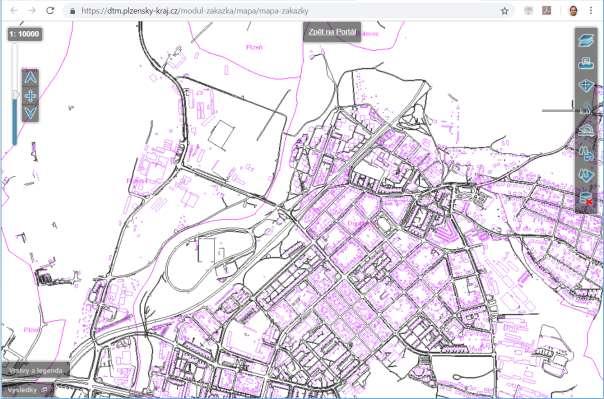Click the clear selection red-X icon
604x399 pixels.
[x=586, y=199]
